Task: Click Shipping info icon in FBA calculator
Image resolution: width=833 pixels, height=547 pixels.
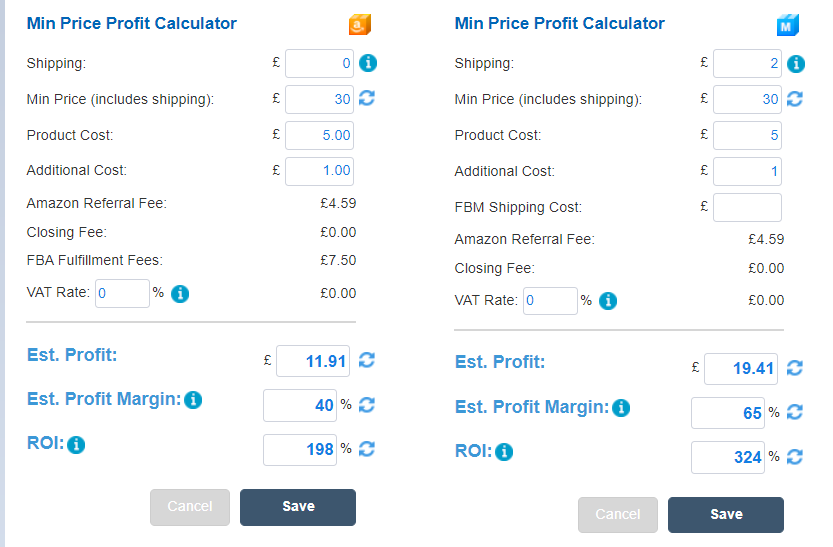Action: [x=367, y=63]
